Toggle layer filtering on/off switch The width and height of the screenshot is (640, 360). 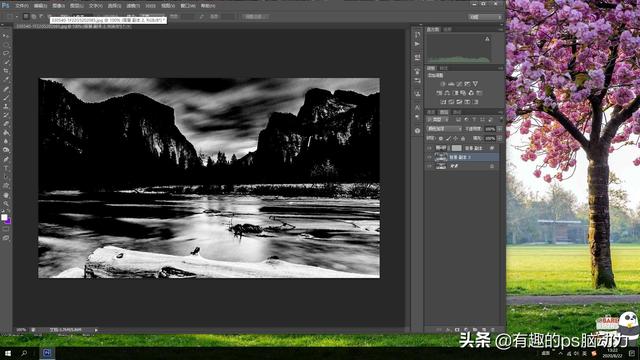tap(501, 119)
